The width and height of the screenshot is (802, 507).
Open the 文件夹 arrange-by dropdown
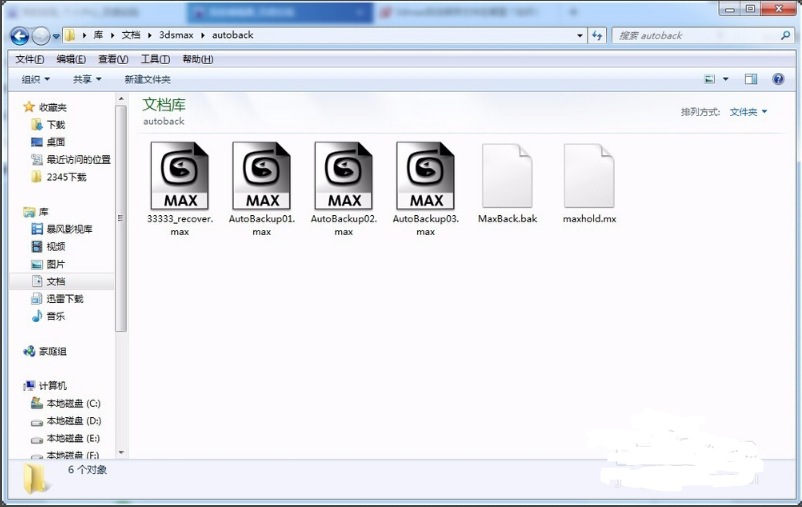click(x=748, y=112)
